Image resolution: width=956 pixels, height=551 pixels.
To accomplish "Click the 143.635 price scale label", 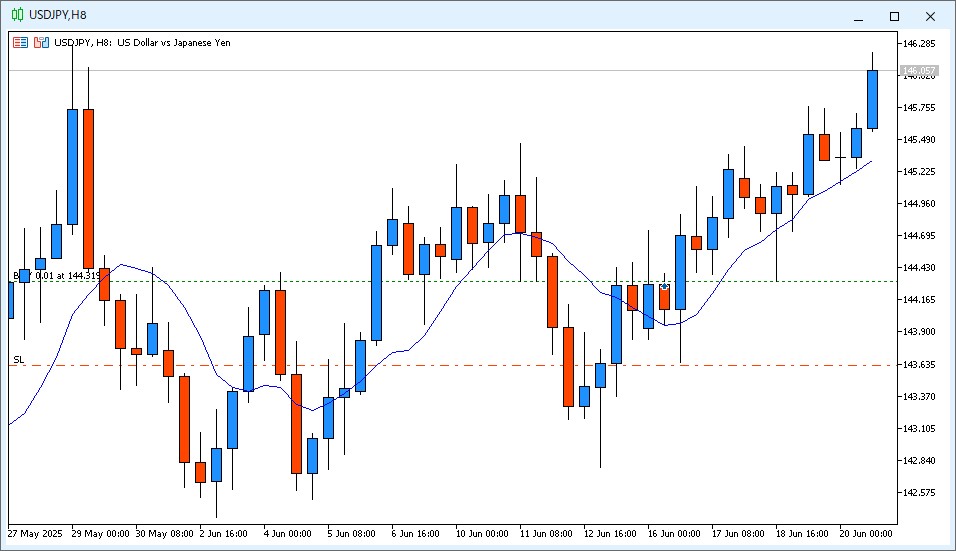I will (x=919, y=364).
